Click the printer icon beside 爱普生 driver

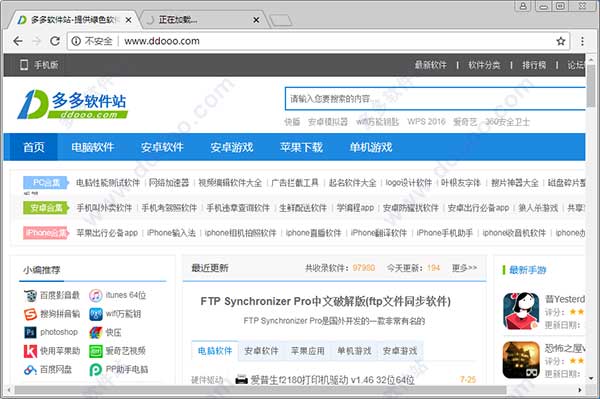pyautogui.click(x=241, y=379)
